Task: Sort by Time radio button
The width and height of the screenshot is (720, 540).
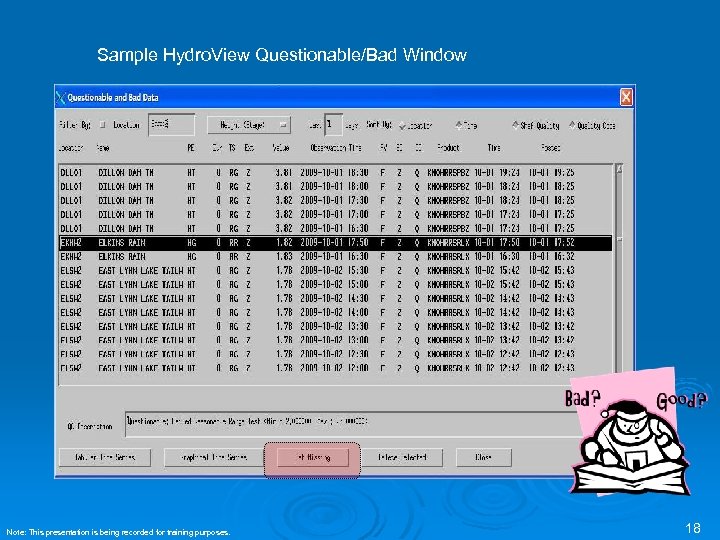Action: (459, 125)
